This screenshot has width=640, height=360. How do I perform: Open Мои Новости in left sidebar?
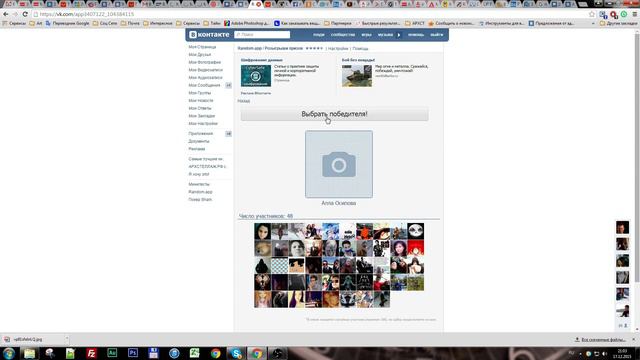(201, 100)
